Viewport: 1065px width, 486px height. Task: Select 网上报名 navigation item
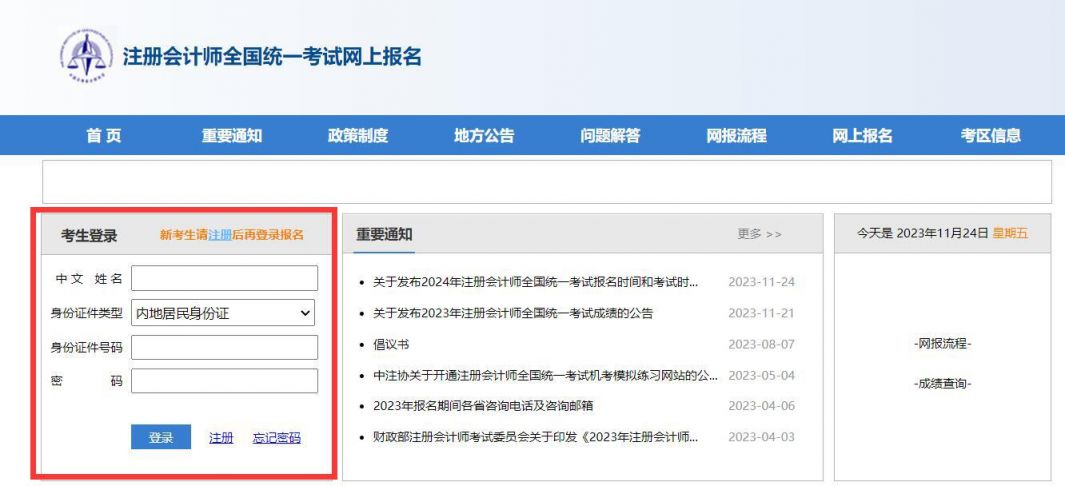click(x=863, y=136)
